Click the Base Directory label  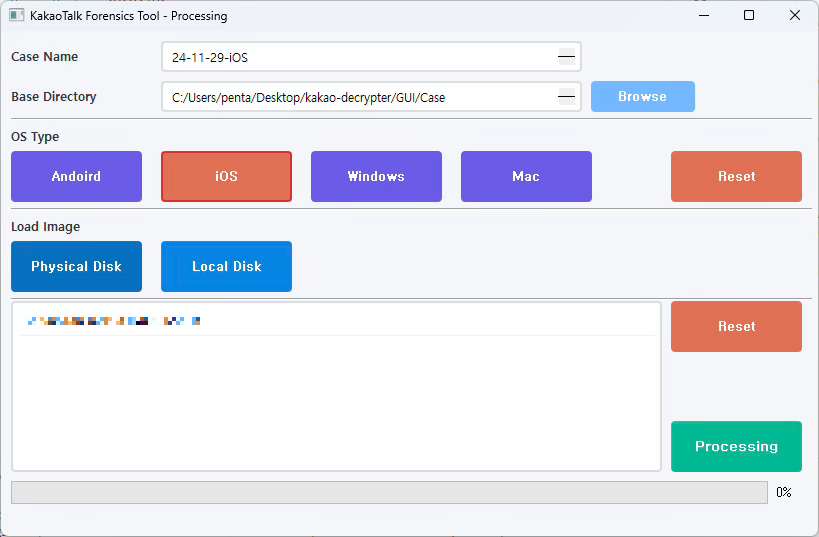(x=54, y=97)
